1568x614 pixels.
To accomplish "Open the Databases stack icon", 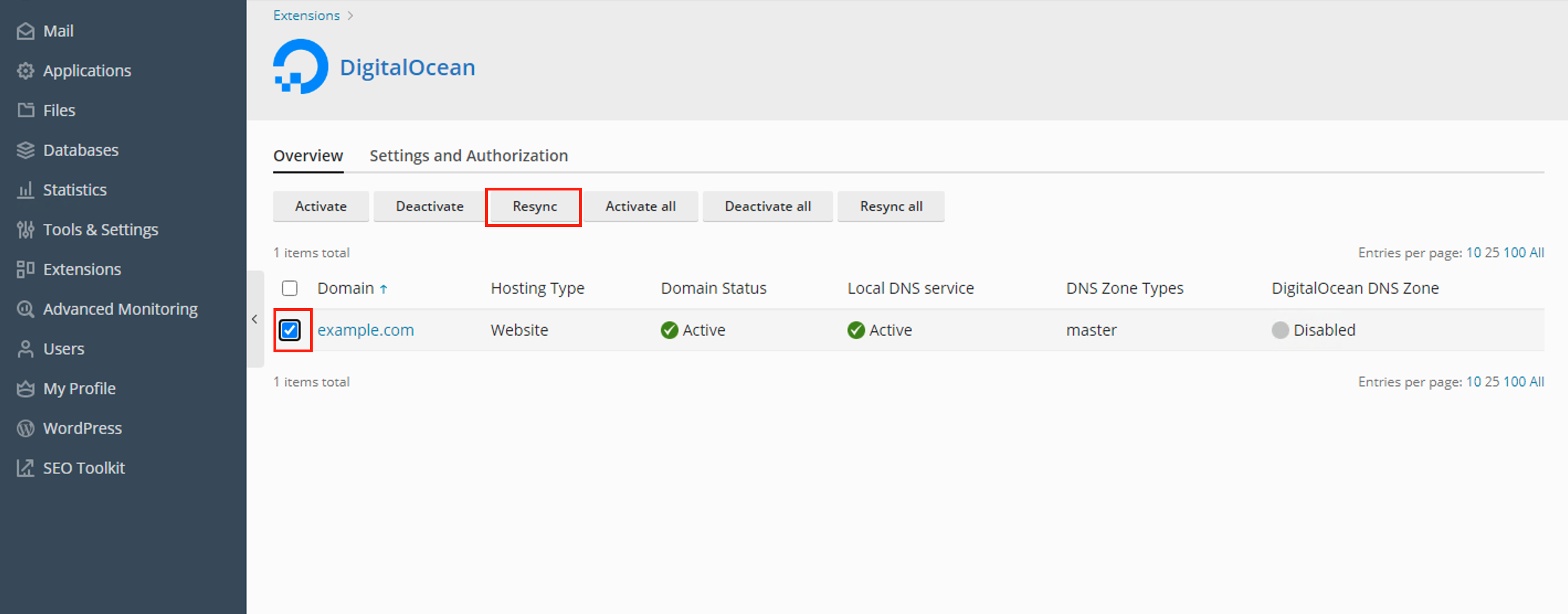I will (x=25, y=150).
